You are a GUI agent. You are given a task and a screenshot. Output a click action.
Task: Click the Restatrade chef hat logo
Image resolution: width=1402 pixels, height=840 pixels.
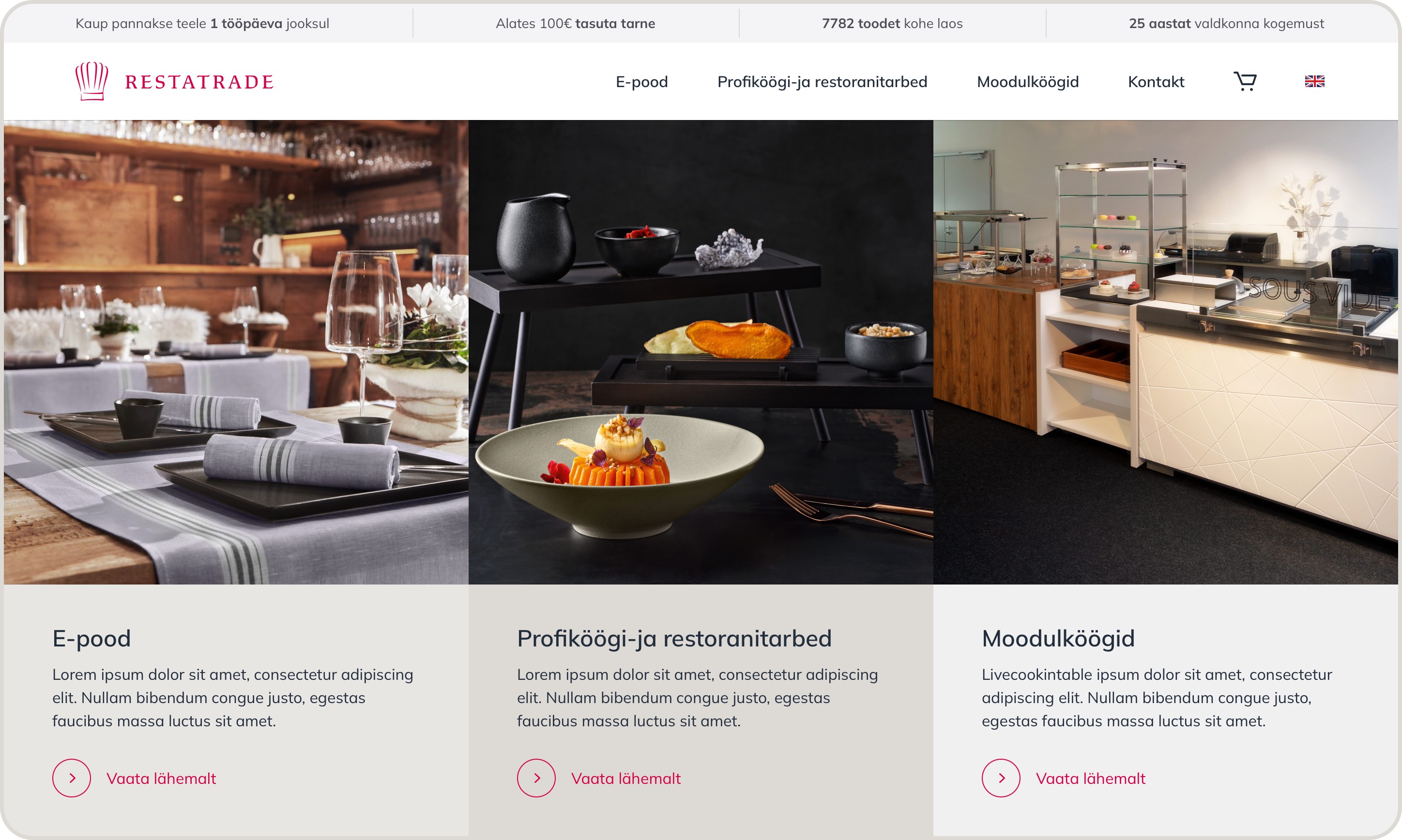pos(91,81)
